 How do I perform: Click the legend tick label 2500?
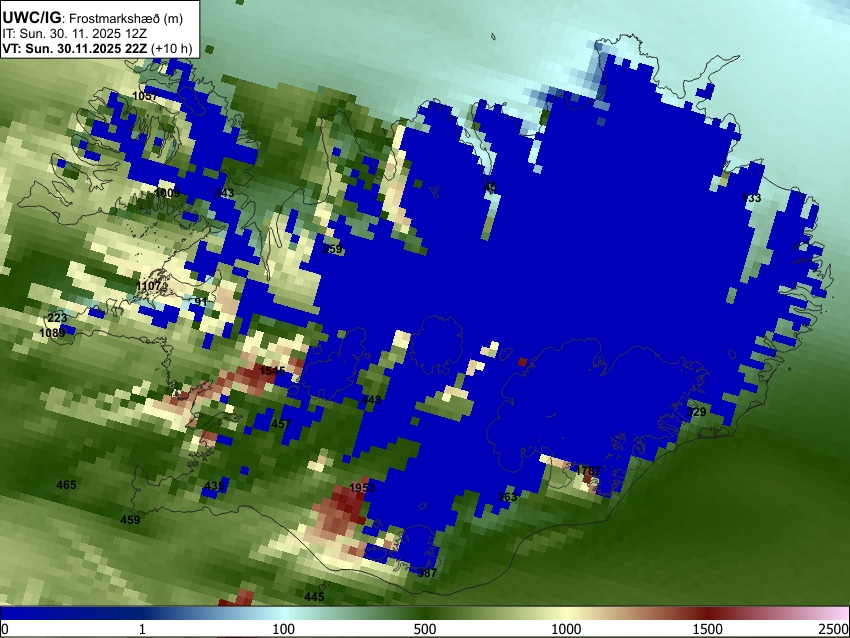(834, 629)
